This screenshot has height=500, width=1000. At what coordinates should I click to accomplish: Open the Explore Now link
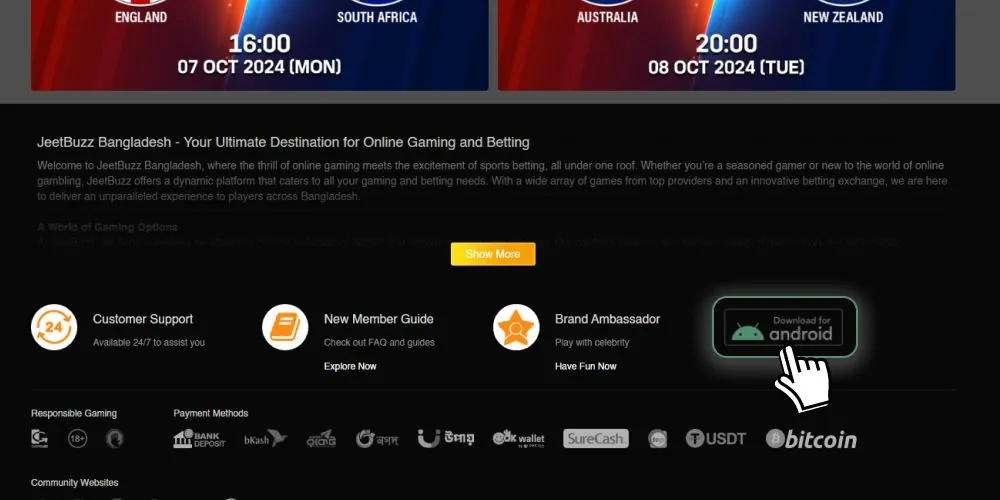coord(350,366)
